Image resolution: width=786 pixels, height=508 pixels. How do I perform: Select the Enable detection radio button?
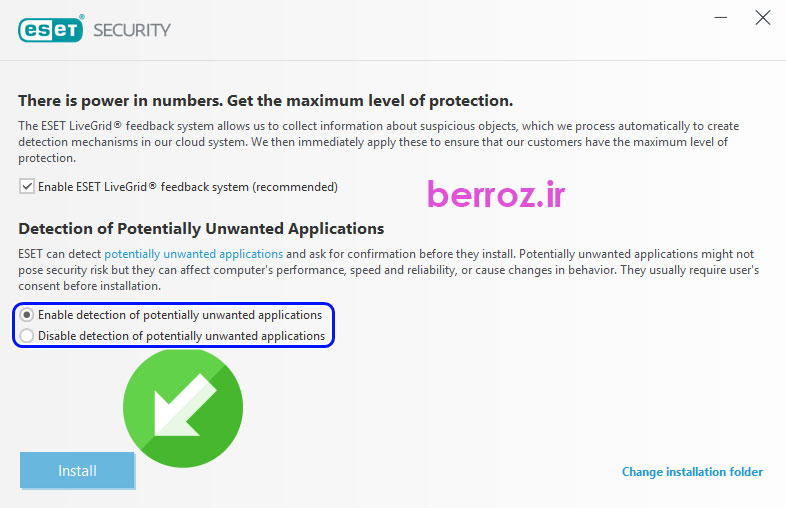click(x=27, y=315)
